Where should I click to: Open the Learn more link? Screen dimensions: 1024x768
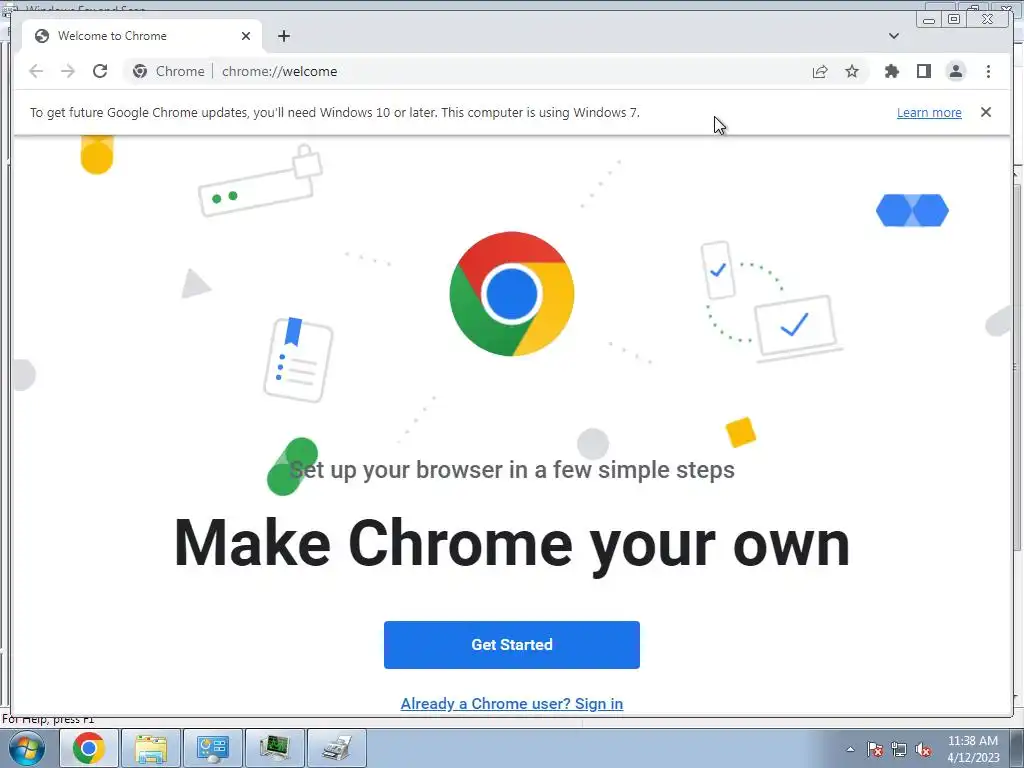pyautogui.click(x=929, y=112)
